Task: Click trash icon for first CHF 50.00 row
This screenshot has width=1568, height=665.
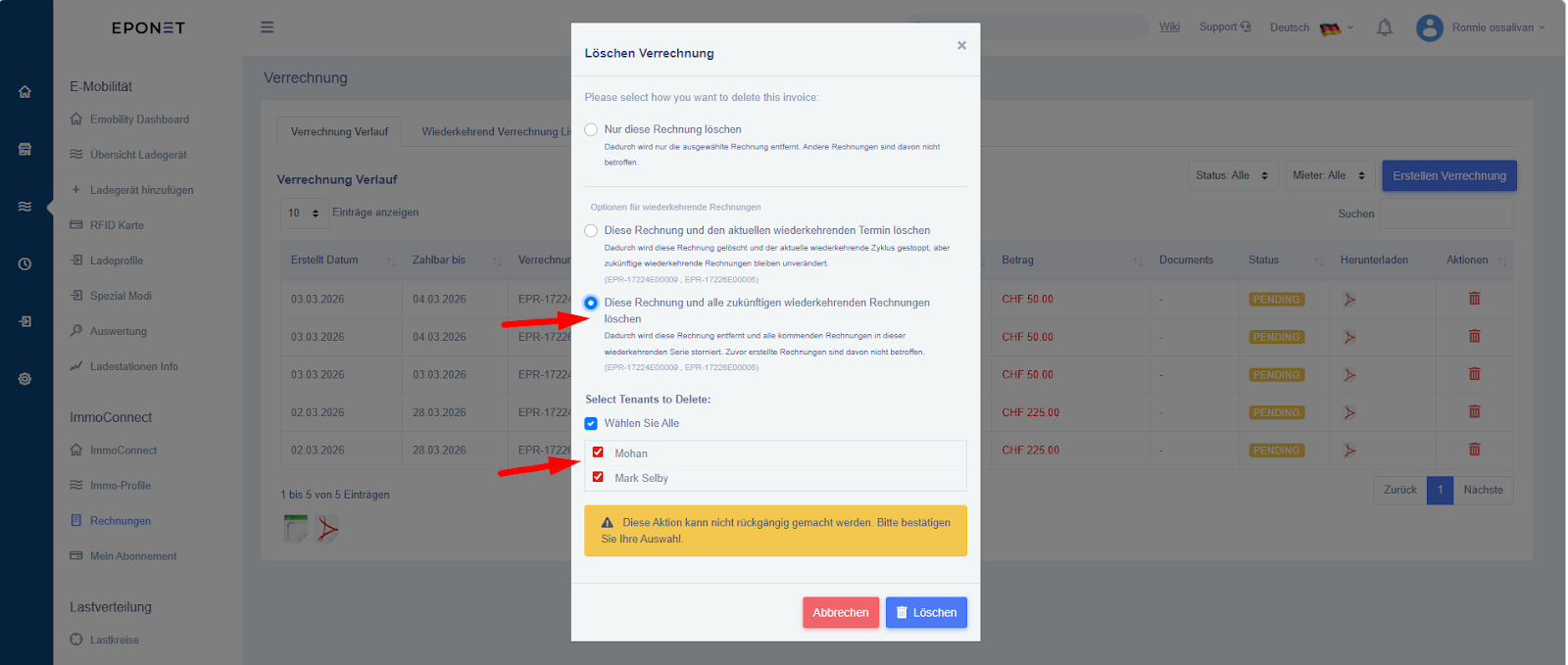Action: tap(1474, 299)
